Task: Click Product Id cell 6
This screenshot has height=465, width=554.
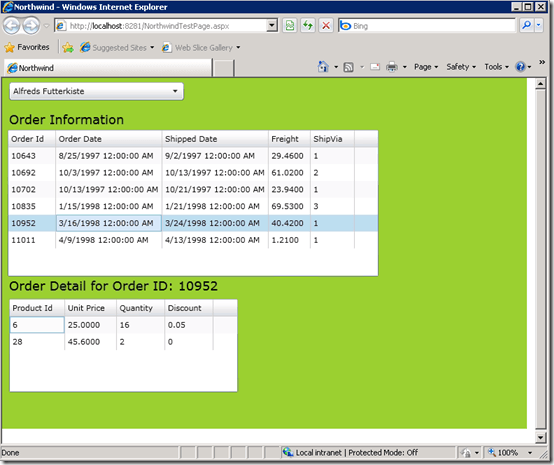Action: click(x=37, y=325)
